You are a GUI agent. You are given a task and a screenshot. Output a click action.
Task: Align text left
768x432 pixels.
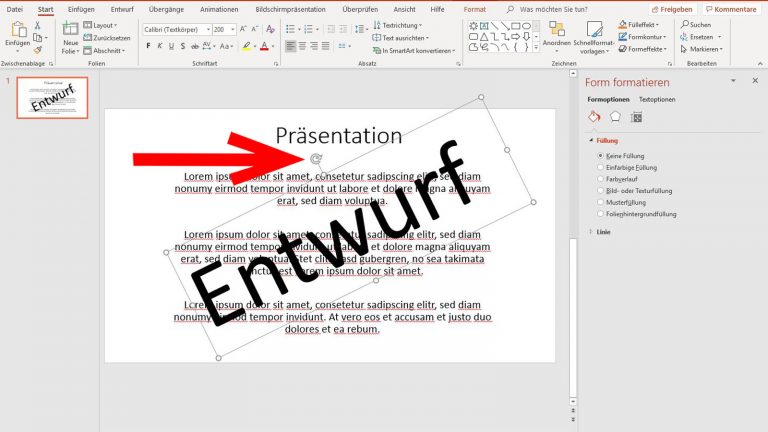(291, 46)
